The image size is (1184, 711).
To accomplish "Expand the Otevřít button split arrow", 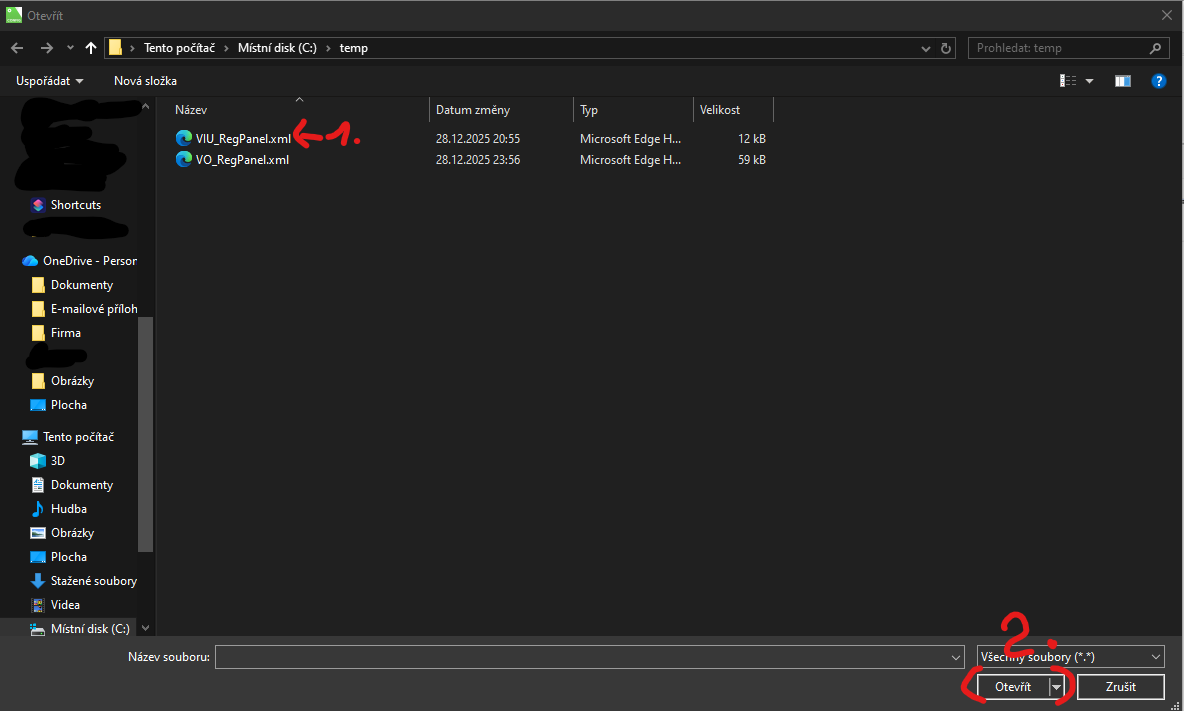I will (x=1055, y=687).
